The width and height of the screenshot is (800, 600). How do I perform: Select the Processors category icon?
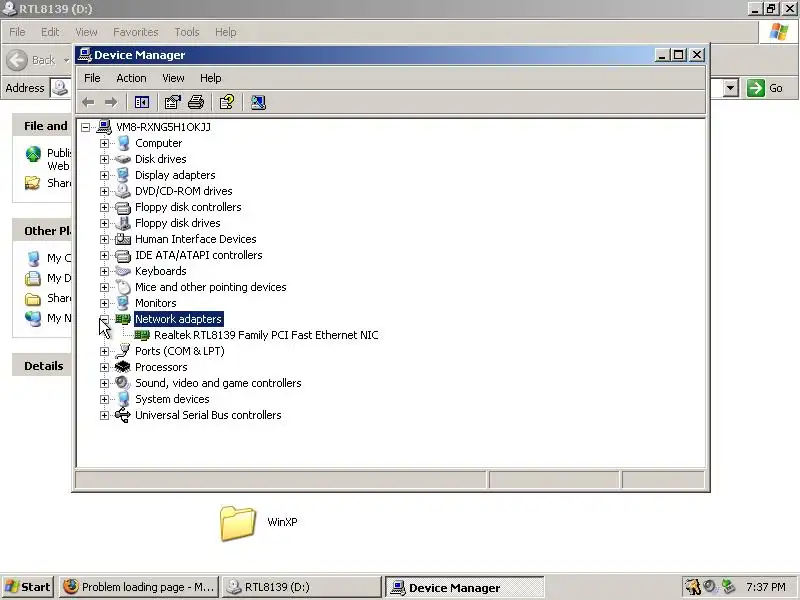pos(123,367)
